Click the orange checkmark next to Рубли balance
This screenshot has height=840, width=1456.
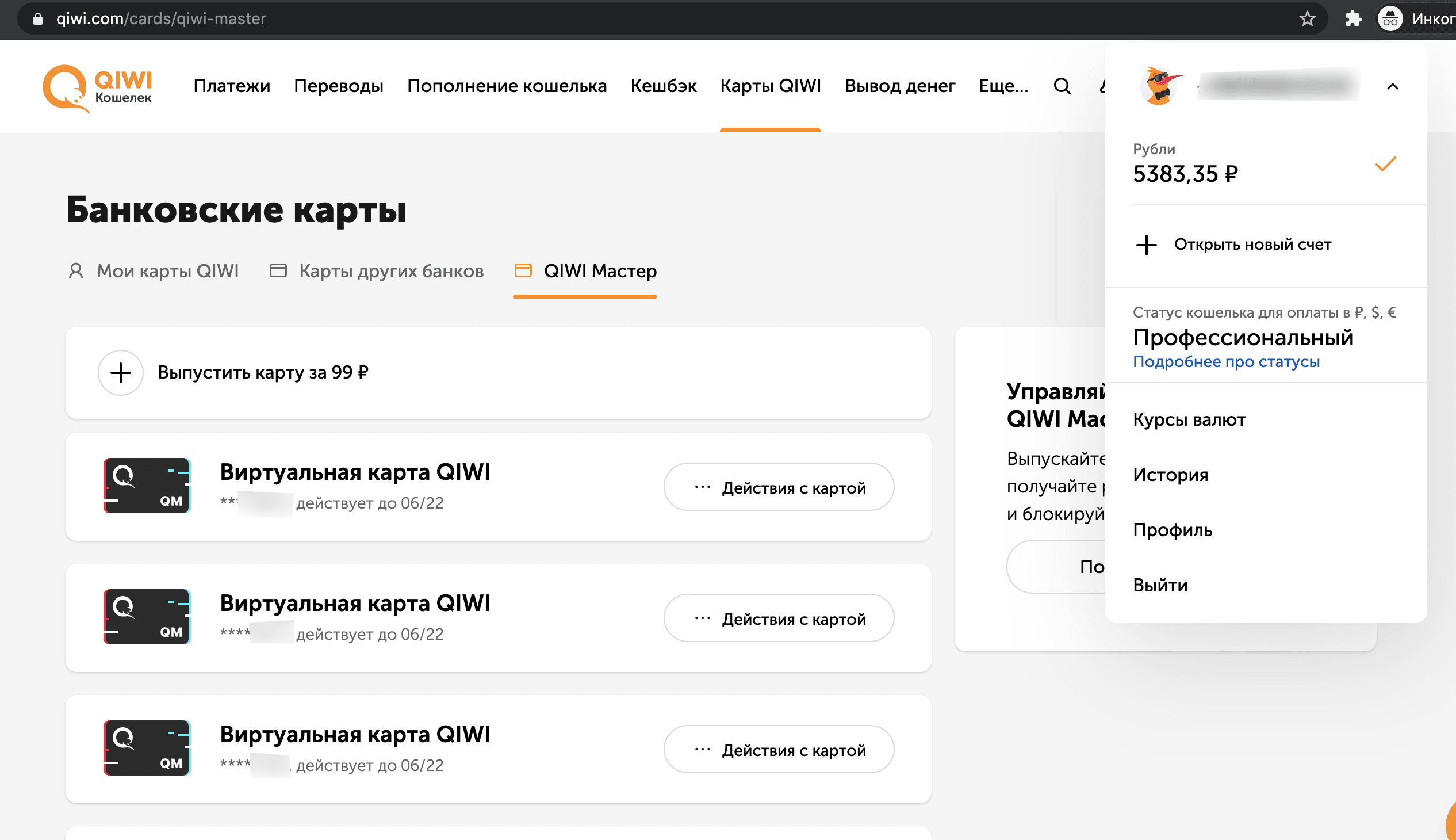[x=1386, y=165]
